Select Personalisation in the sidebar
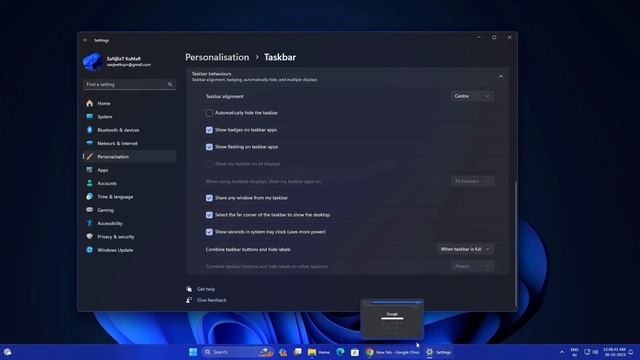This screenshot has width=640, height=360. click(129, 157)
